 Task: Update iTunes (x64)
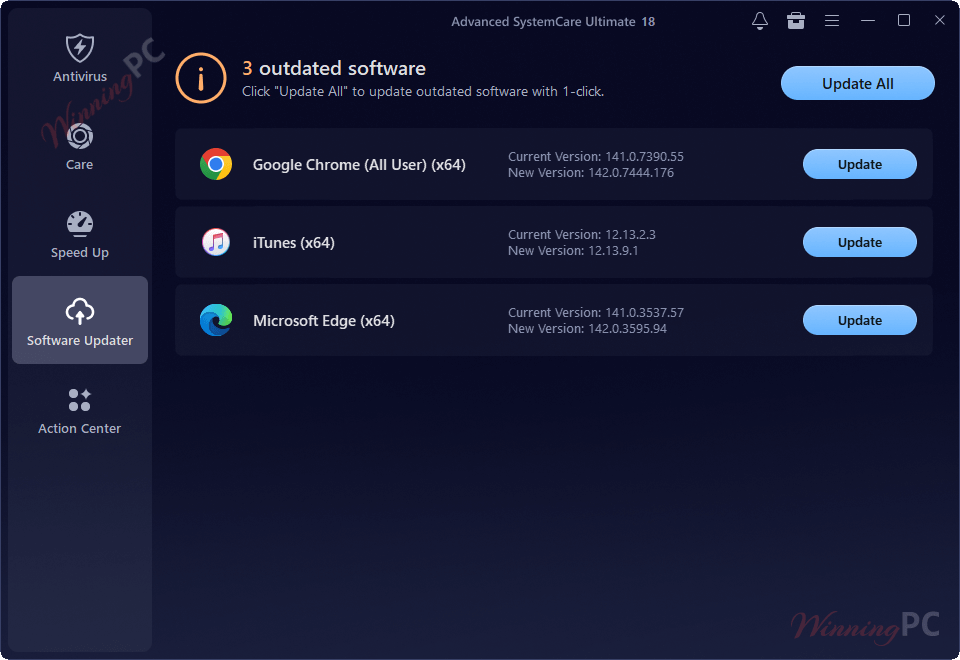coord(860,242)
